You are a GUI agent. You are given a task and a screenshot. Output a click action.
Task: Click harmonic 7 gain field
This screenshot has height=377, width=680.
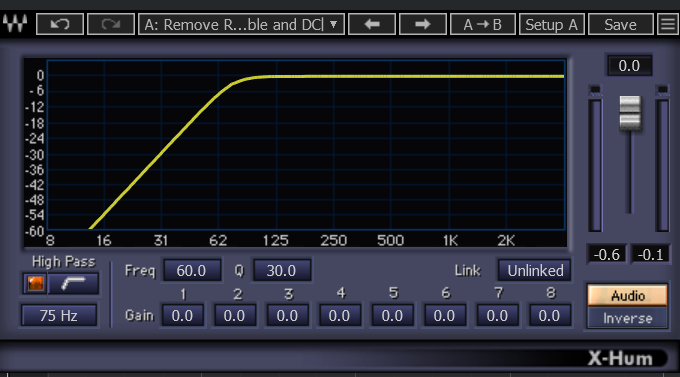pos(497,315)
